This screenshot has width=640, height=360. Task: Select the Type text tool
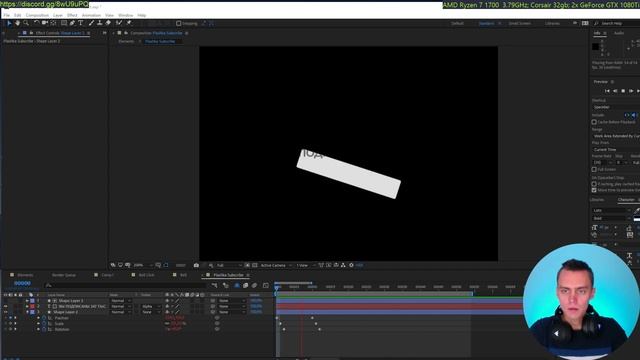point(81,23)
